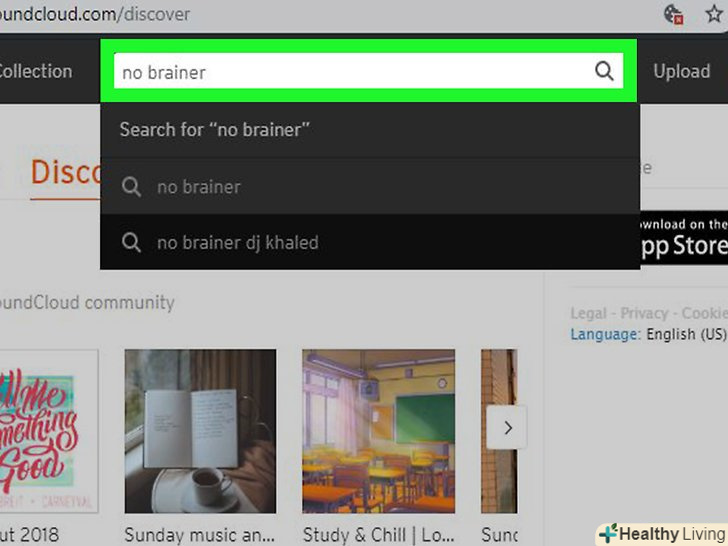Click magnifier icon beside 'no brainer dj khaled'
The height and width of the screenshot is (546, 728).
tap(131, 242)
